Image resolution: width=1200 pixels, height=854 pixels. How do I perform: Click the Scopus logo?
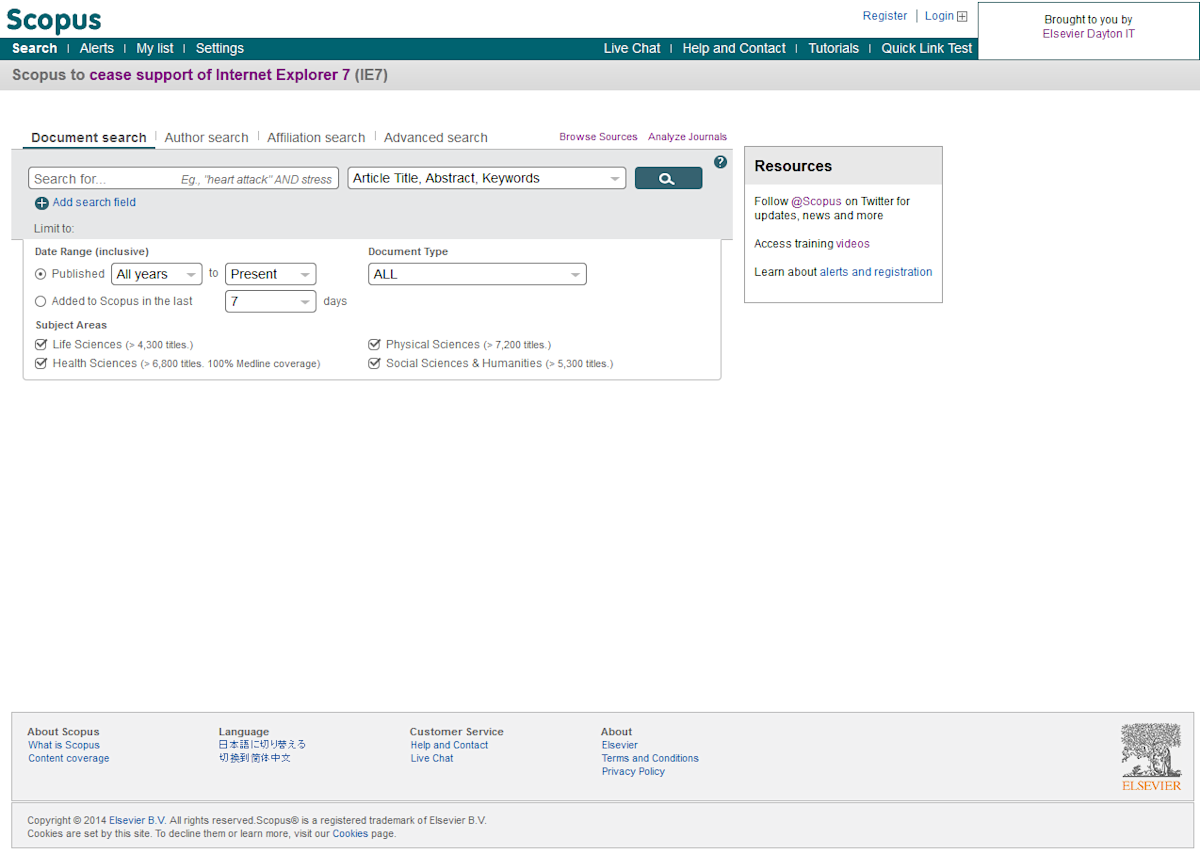point(54,20)
